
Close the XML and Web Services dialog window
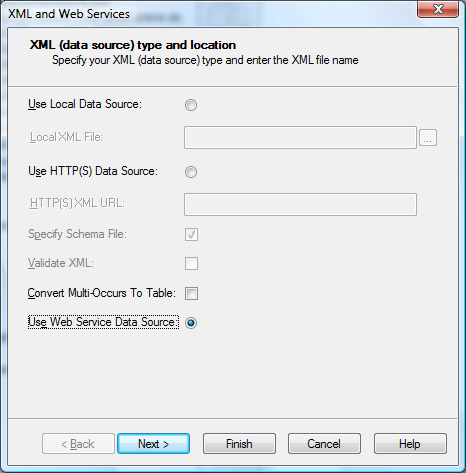pos(438,9)
